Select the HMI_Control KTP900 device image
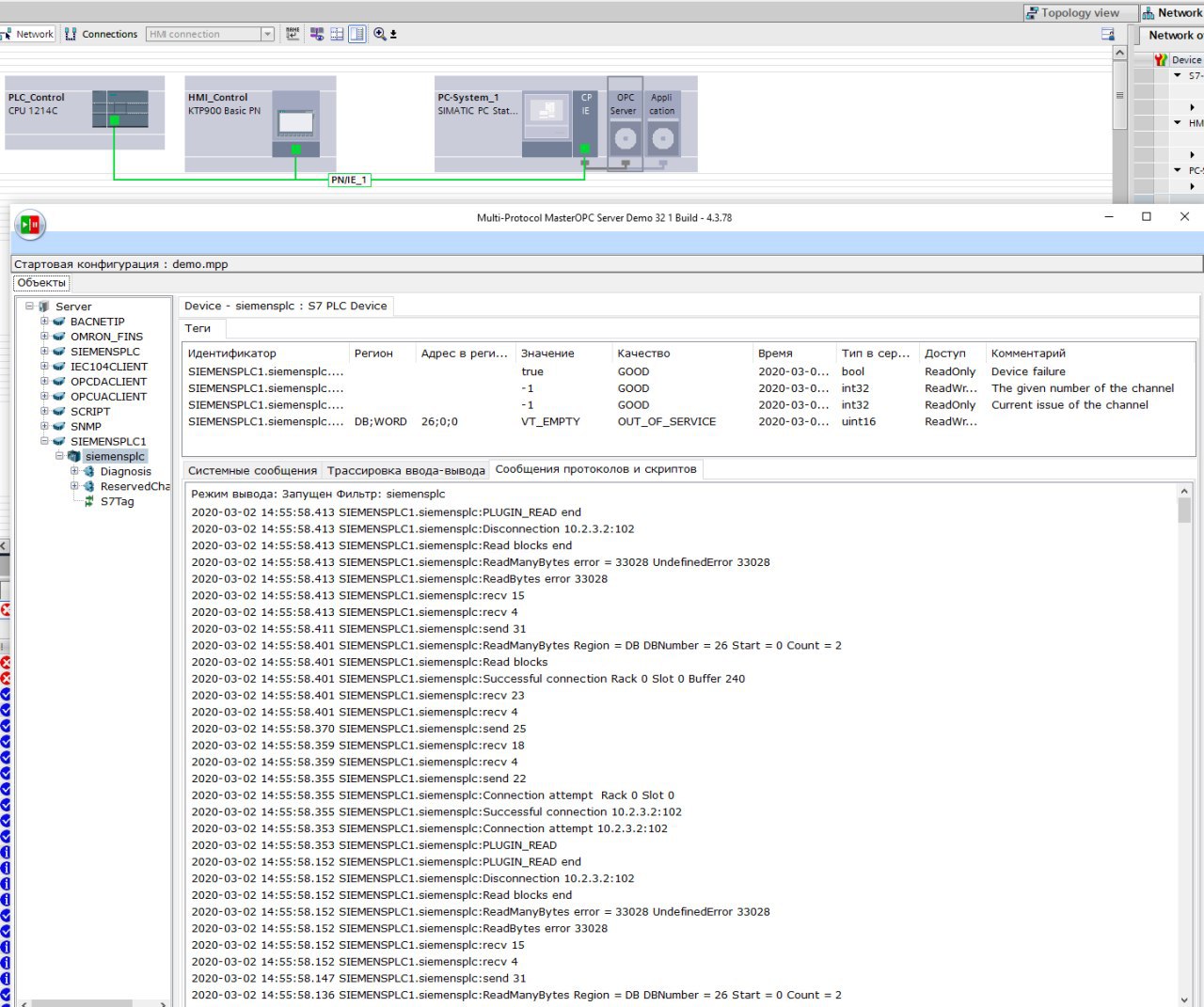This screenshot has height=1007, width=1204. tap(295, 122)
